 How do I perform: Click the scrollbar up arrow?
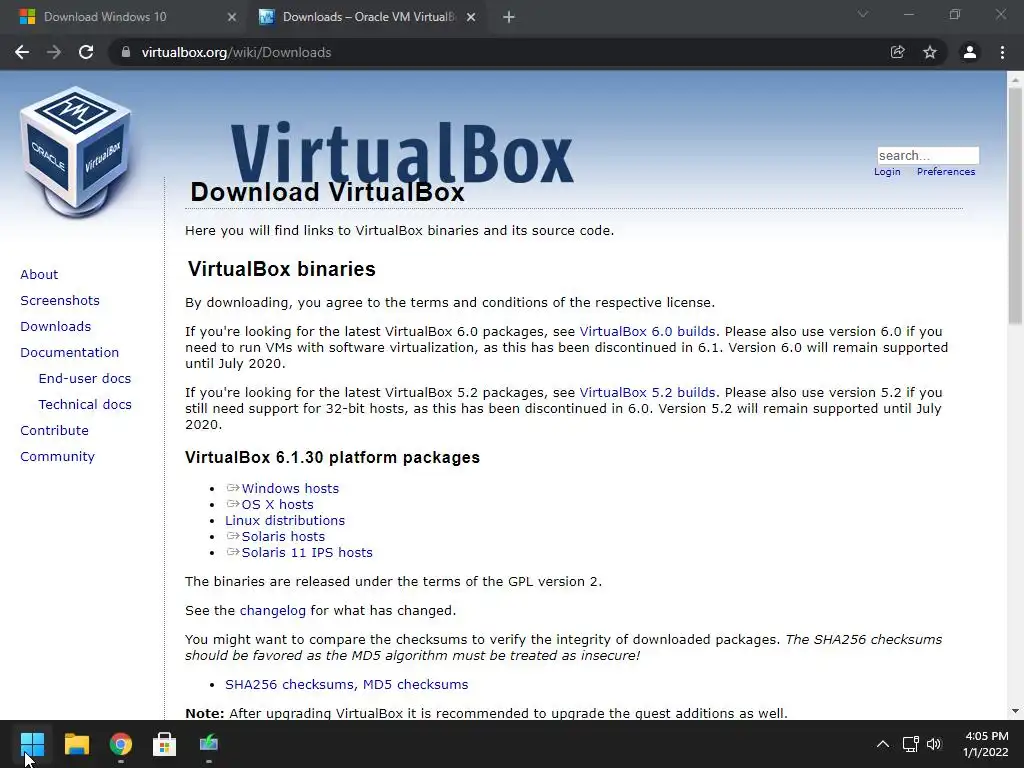[x=1015, y=78]
